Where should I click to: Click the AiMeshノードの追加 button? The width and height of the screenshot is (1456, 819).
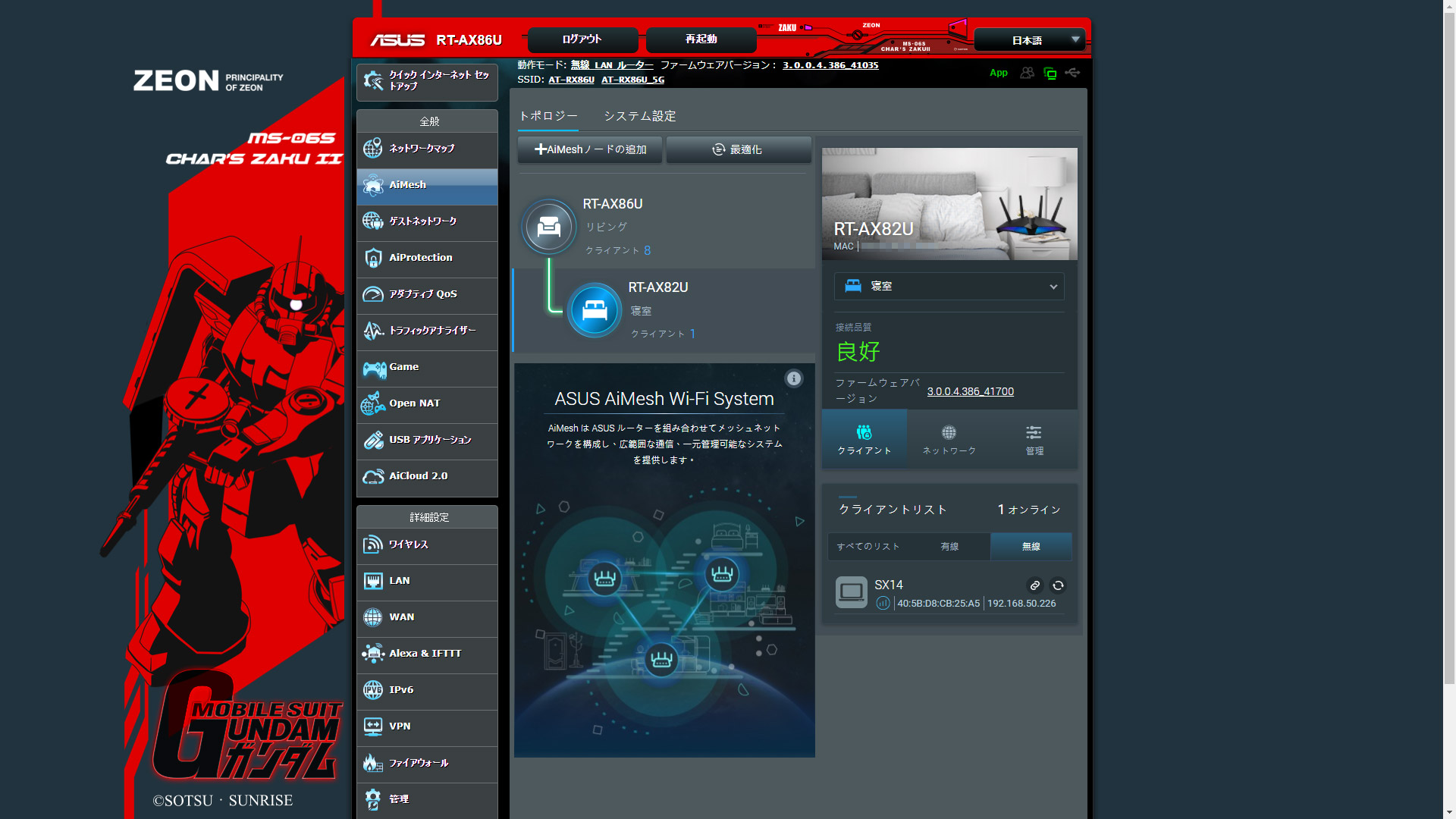pos(590,149)
